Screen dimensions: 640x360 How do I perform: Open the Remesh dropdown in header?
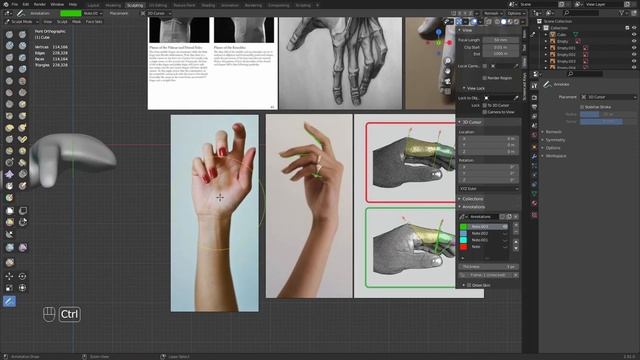(x=493, y=13)
